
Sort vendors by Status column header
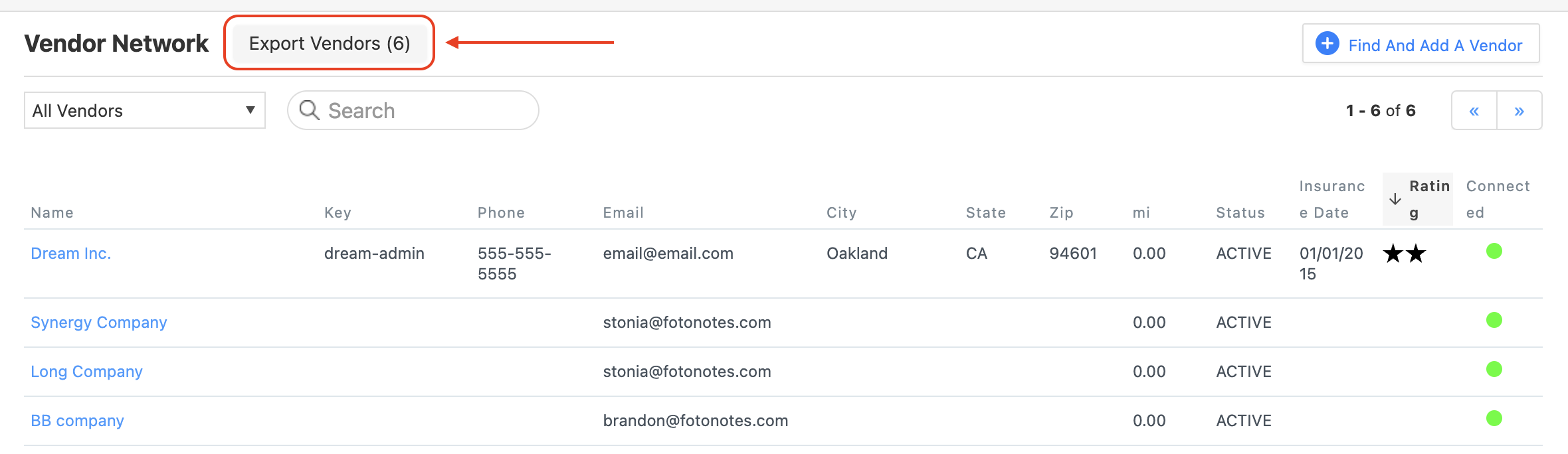coord(1240,212)
